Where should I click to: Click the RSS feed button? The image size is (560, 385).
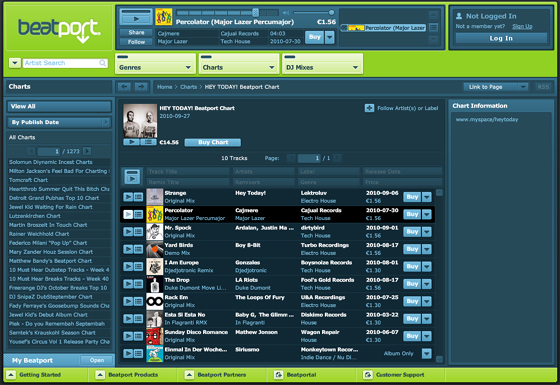(543, 87)
